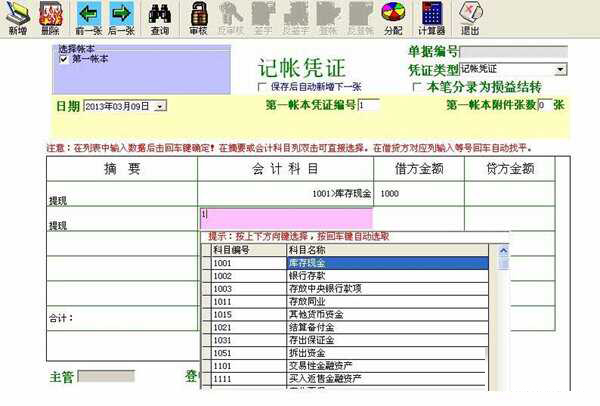Screen dimensions: 600x406
Task: Click account code 1001 cell
Action: 249,263
